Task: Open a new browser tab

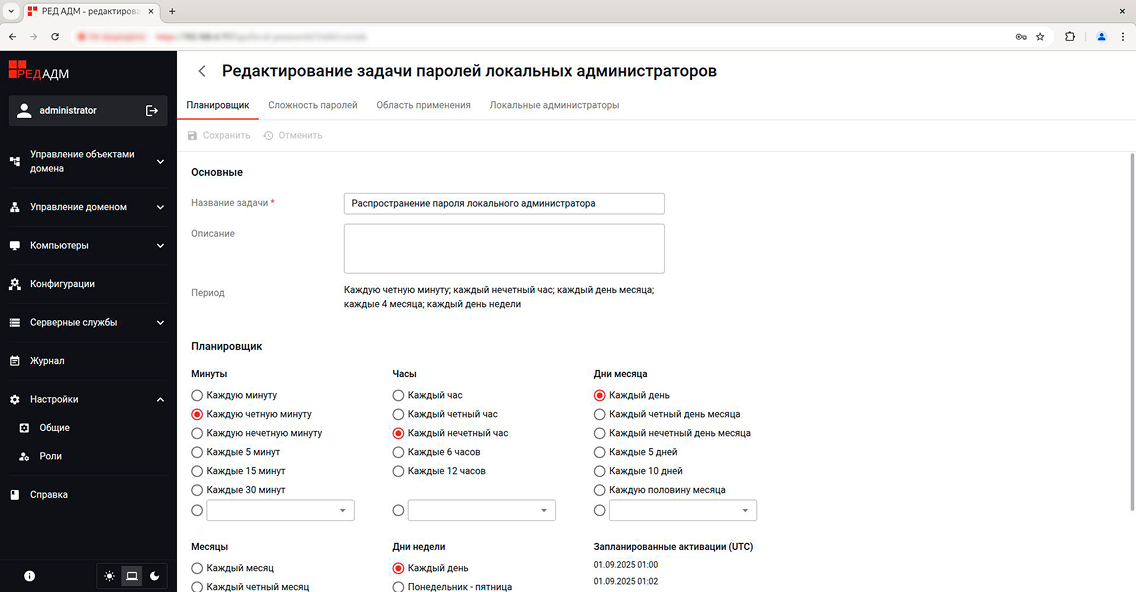Action: (172, 11)
